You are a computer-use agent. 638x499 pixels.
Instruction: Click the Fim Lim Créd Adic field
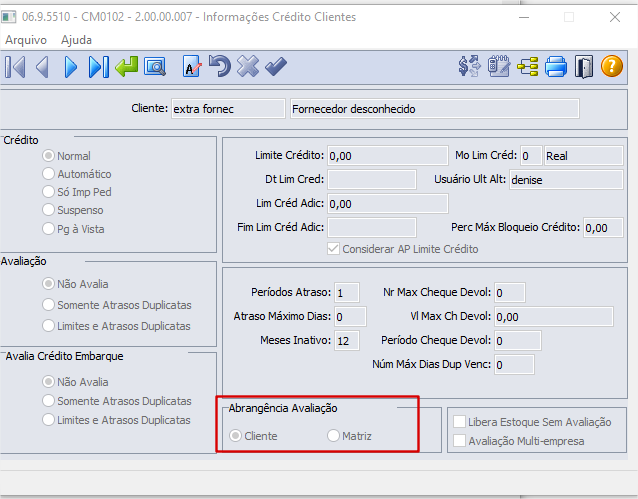pyautogui.click(x=372, y=227)
